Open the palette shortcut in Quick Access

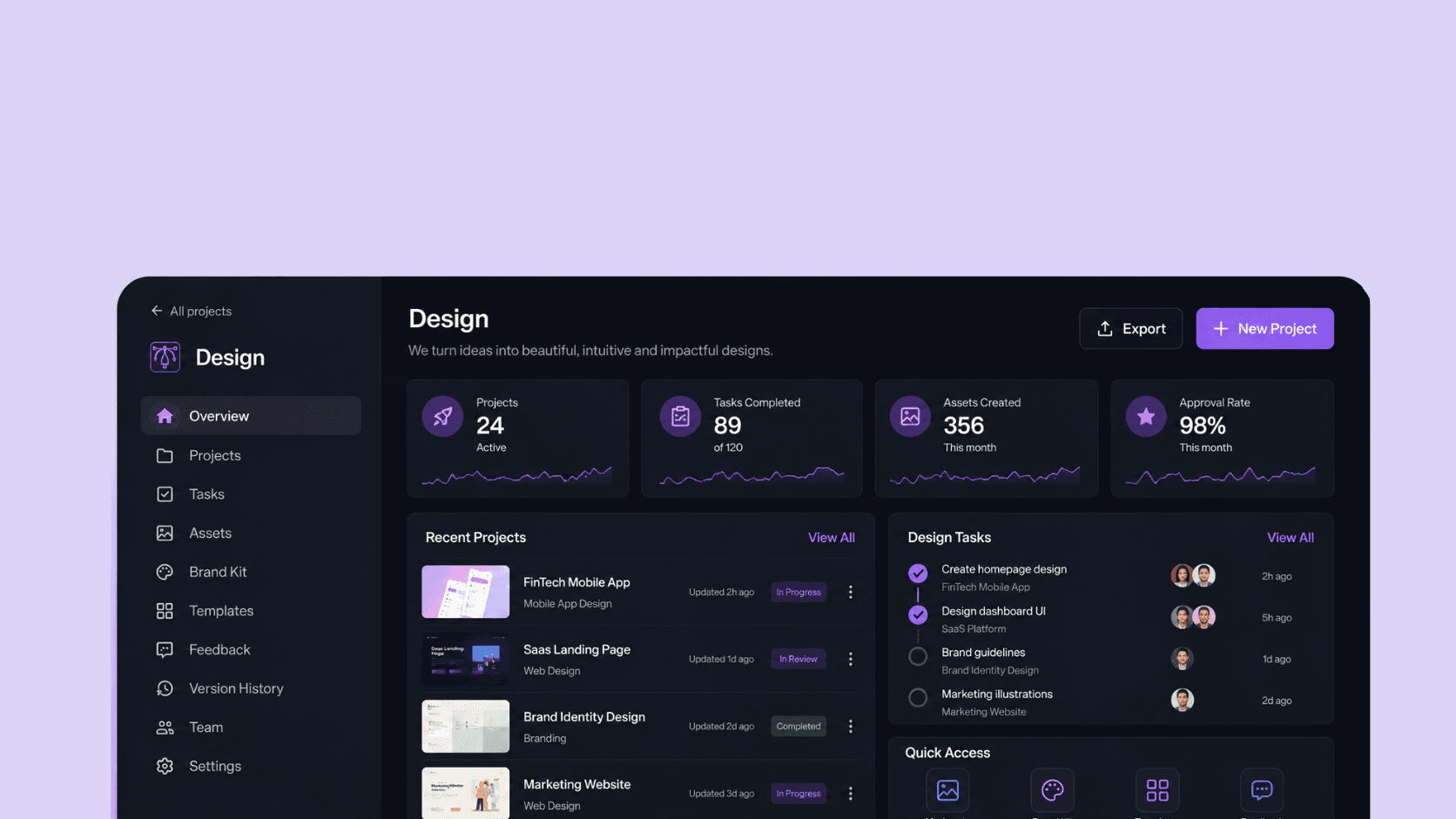pos(1052,789)
